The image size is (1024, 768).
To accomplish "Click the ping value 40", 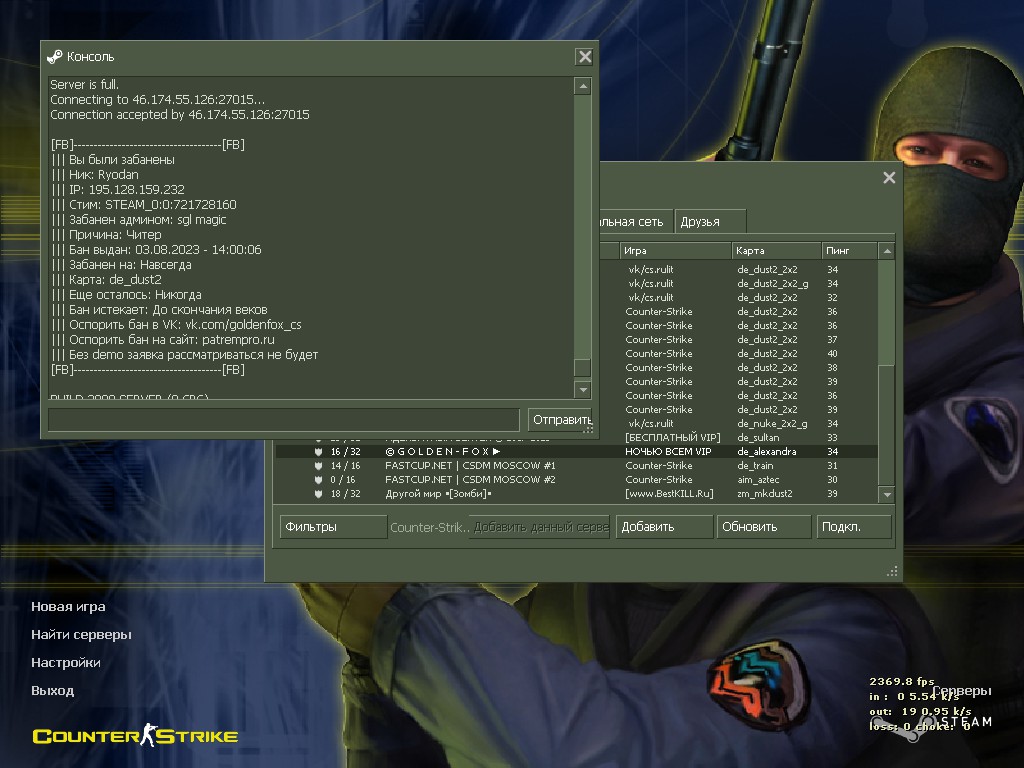I will (832, 354).
